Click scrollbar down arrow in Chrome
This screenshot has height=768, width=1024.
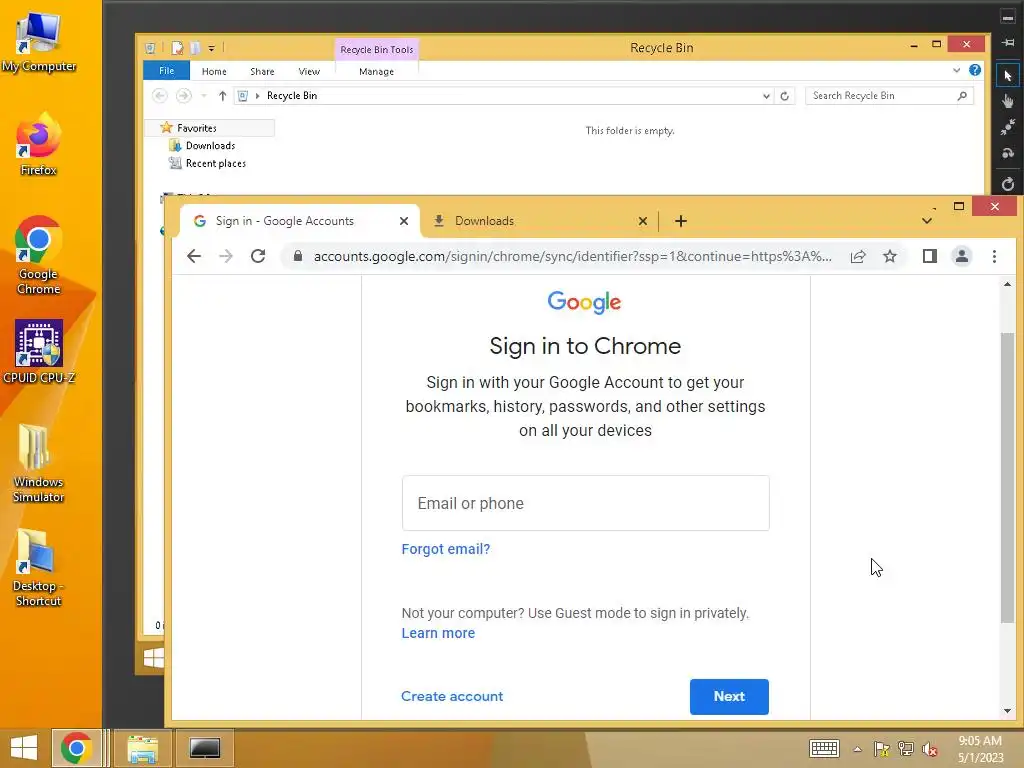1007,711
